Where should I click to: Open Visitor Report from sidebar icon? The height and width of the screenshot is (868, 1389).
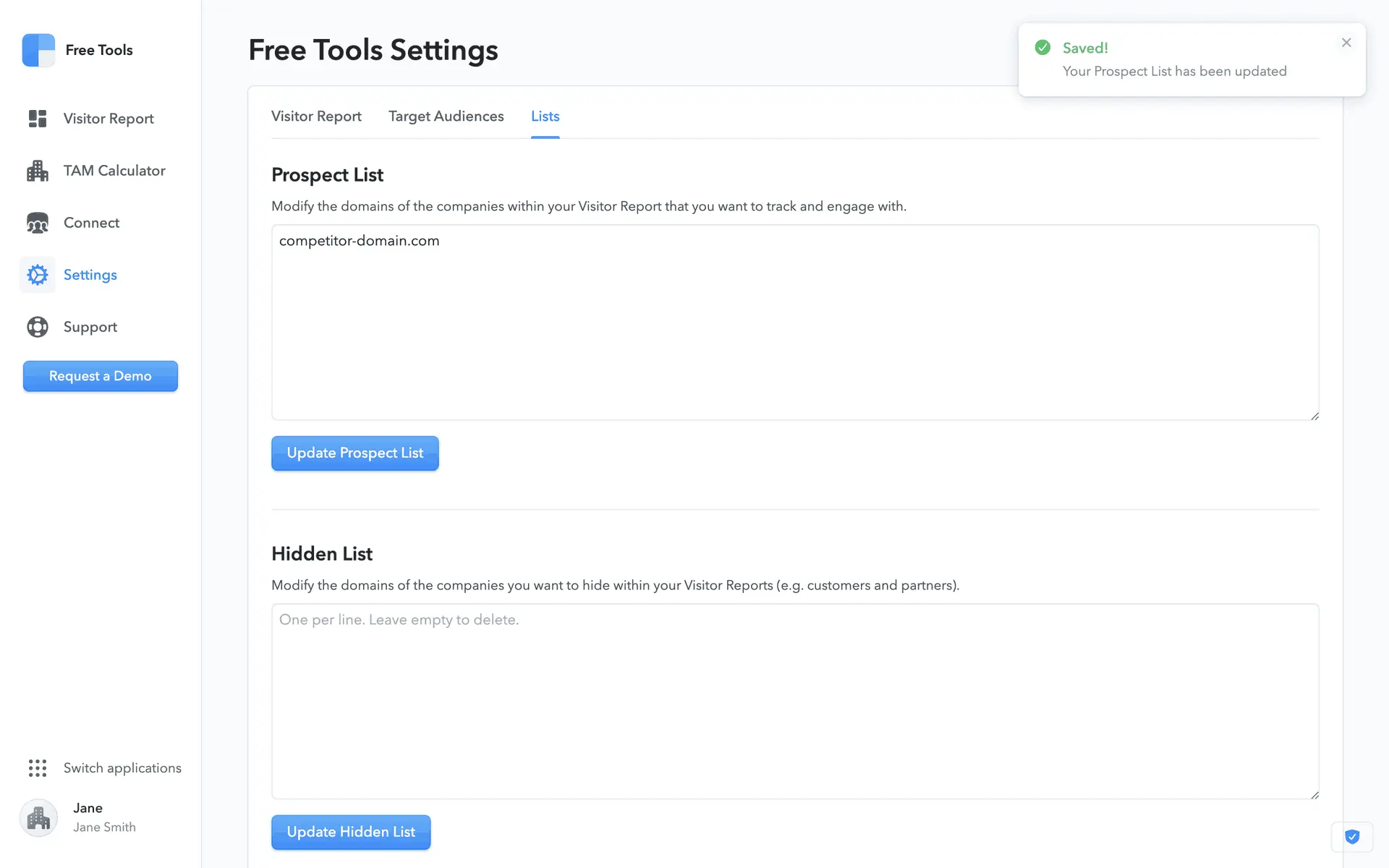pos(38,119)
